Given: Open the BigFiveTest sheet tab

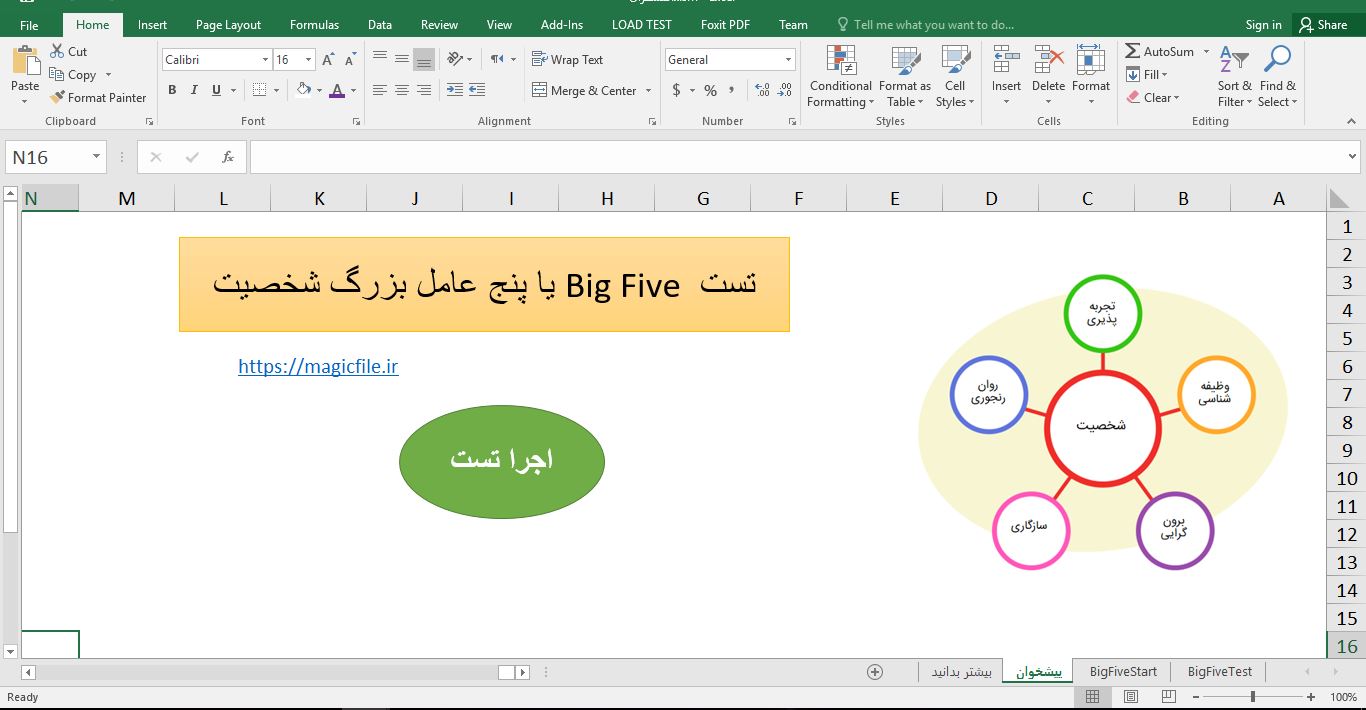Looking at the screenshot, I should pyautogui.click(x=1219, y=671).
